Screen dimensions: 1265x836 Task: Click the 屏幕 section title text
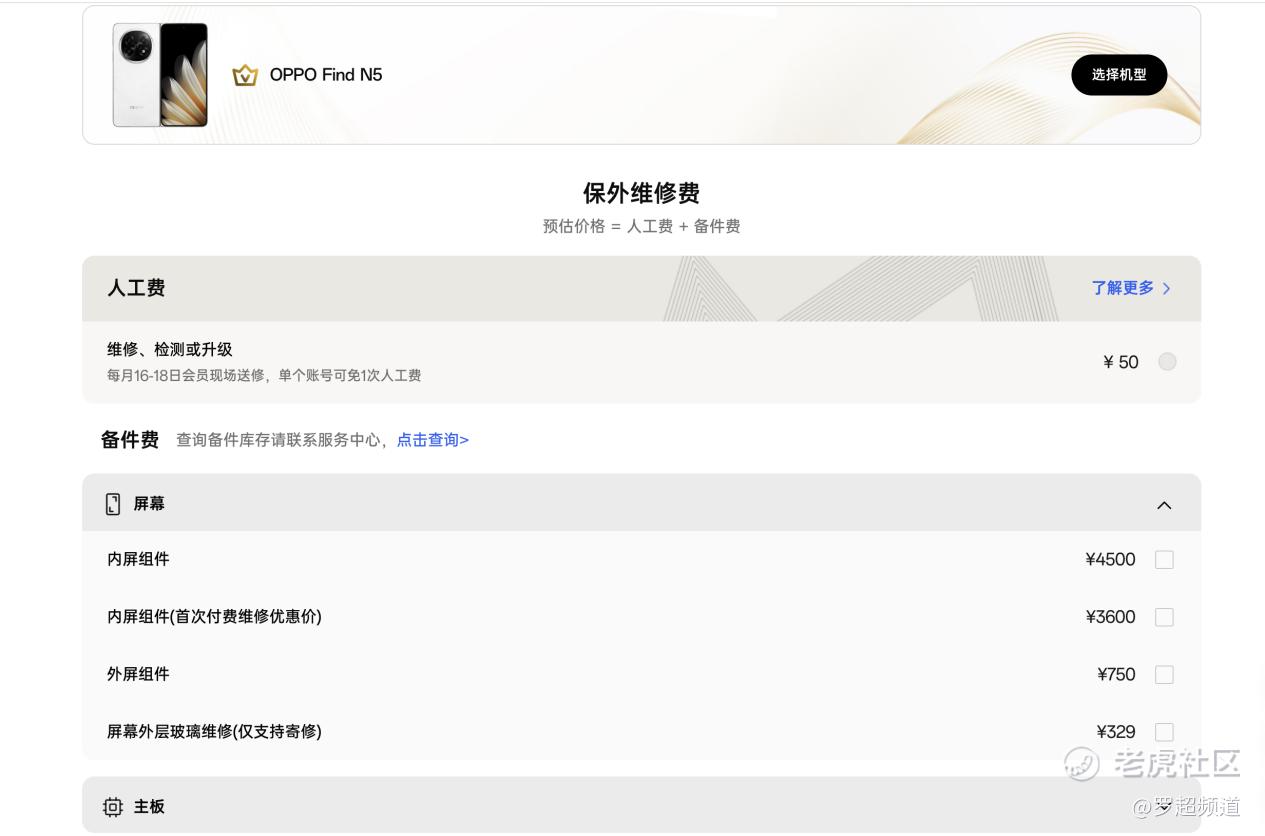pyautogui.click(x=149, y=504)
